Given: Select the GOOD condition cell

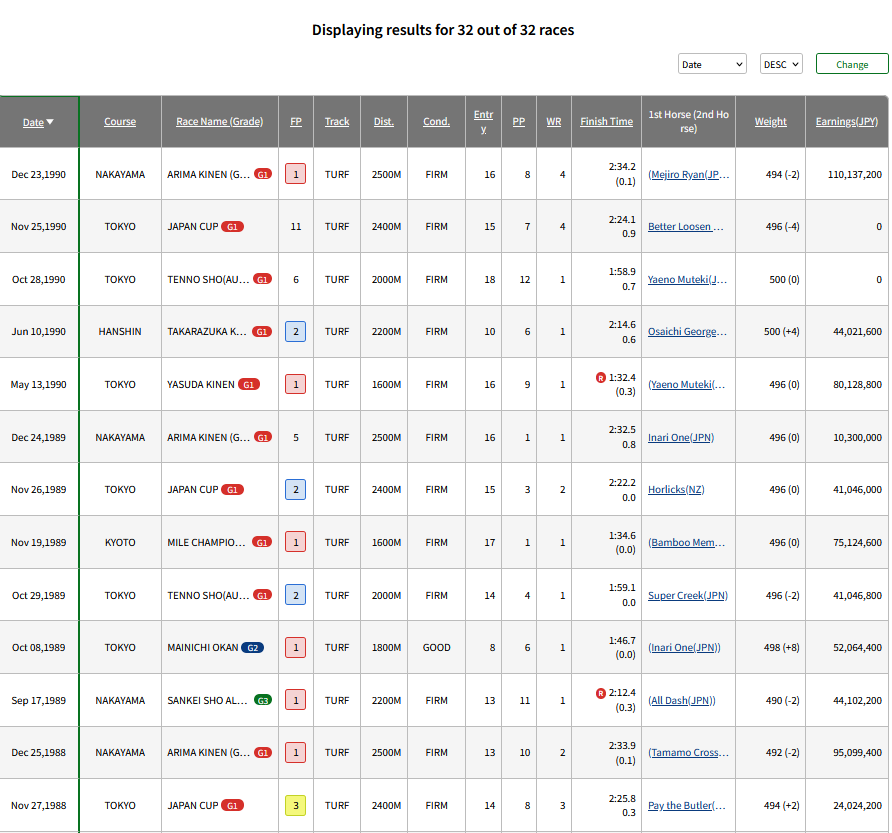Looking at the screenshot, I should [x=436, y=648].
